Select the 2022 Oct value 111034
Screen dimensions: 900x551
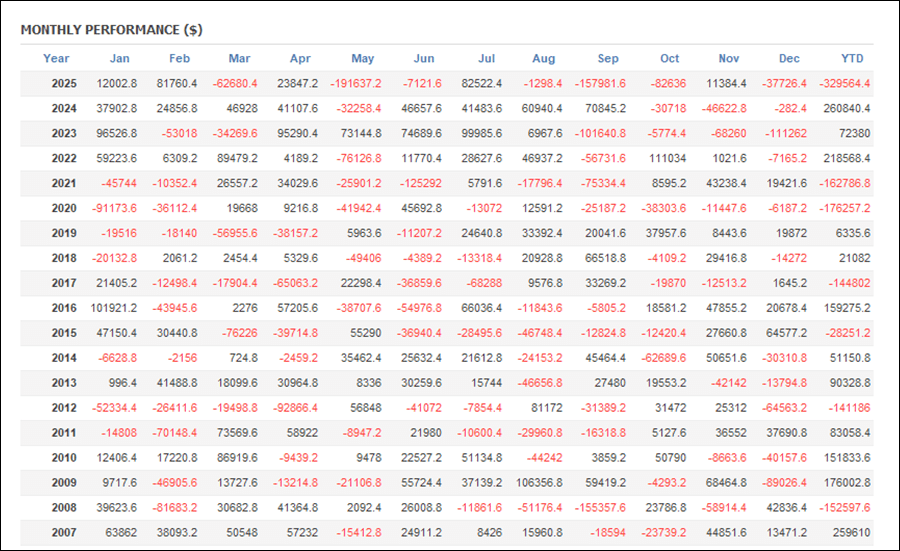click(661, 158)
